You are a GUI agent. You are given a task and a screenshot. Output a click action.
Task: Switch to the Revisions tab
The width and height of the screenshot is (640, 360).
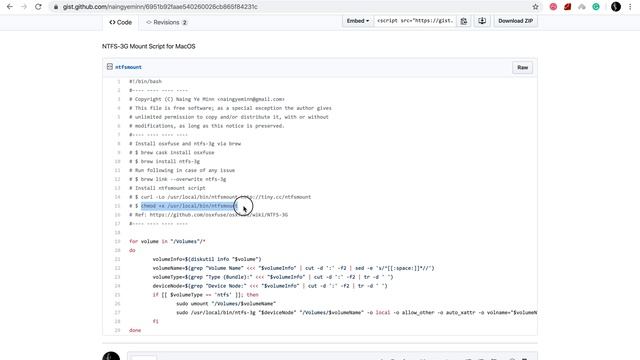click(167, 22)
